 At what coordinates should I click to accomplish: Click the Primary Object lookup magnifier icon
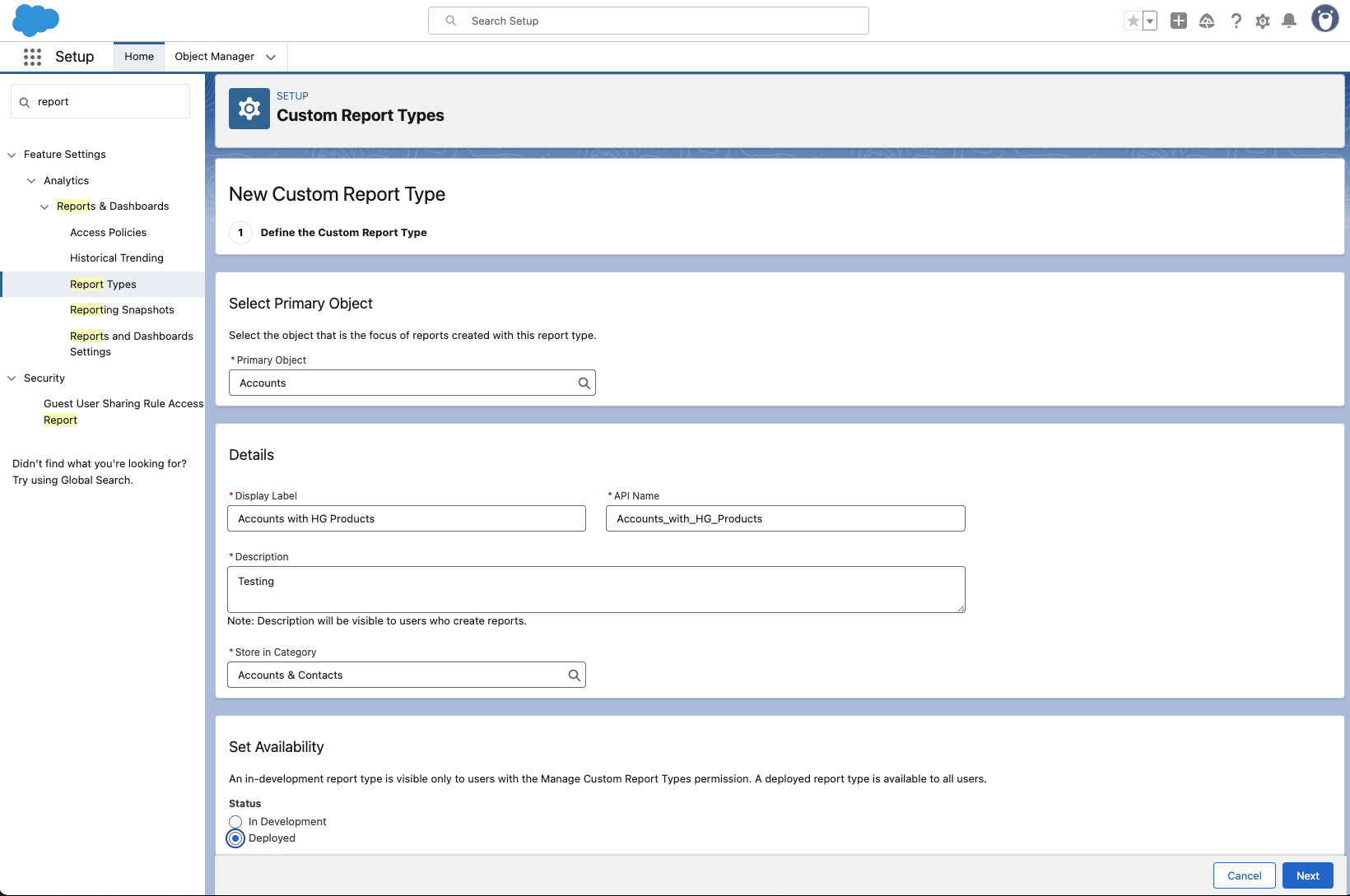click(584, 383)
